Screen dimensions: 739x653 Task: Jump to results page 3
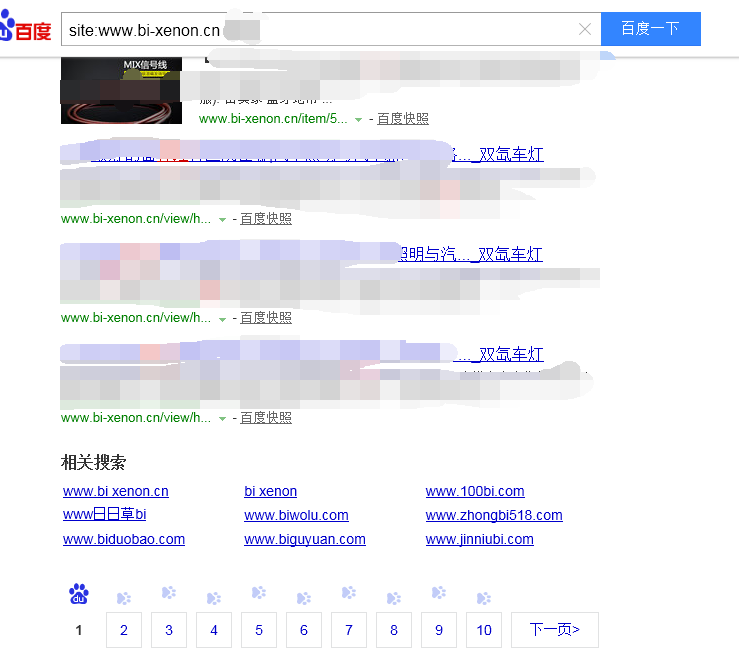[169, 630]
